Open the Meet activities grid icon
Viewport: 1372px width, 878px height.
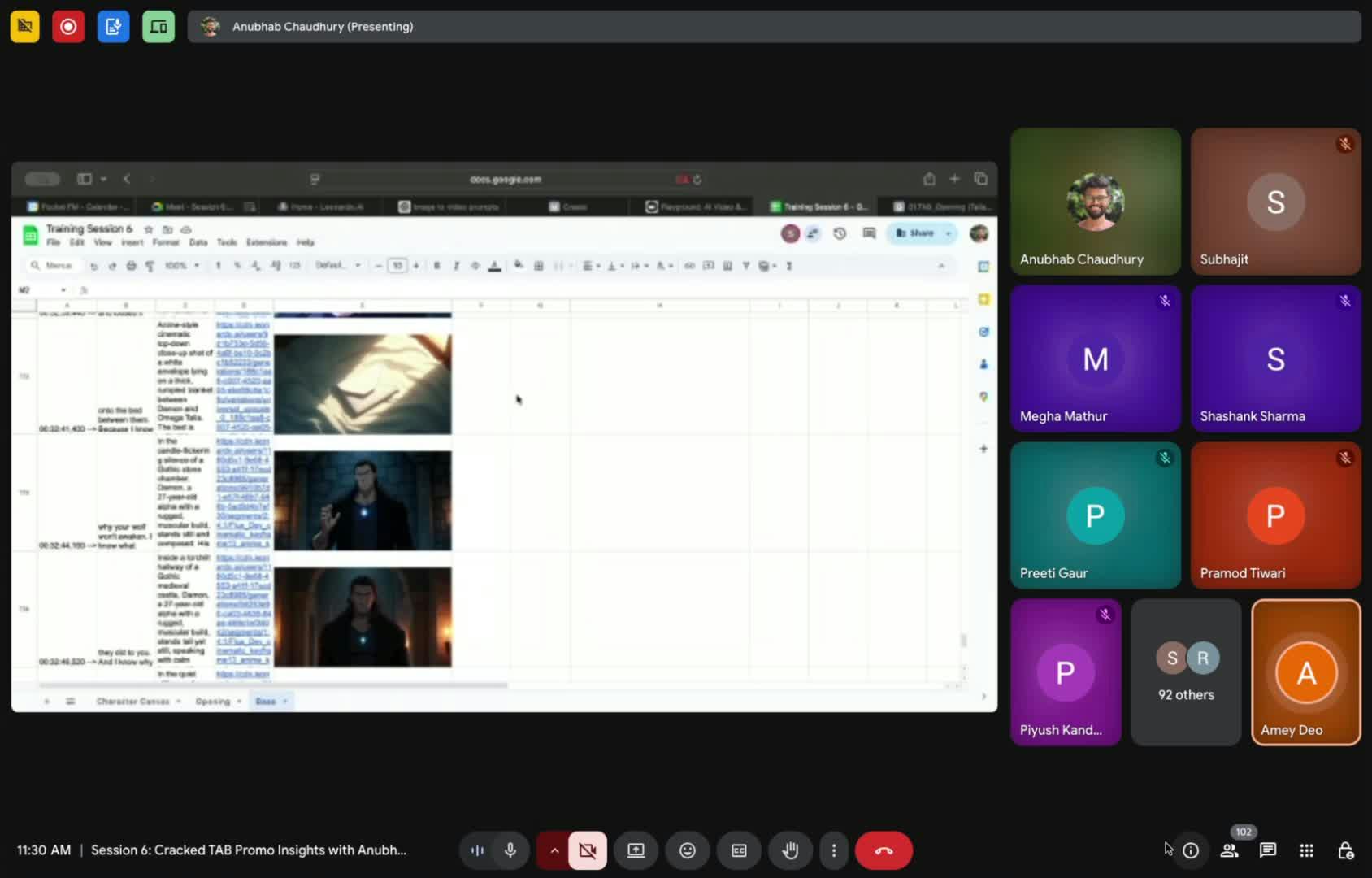(x=1307, y=850)
